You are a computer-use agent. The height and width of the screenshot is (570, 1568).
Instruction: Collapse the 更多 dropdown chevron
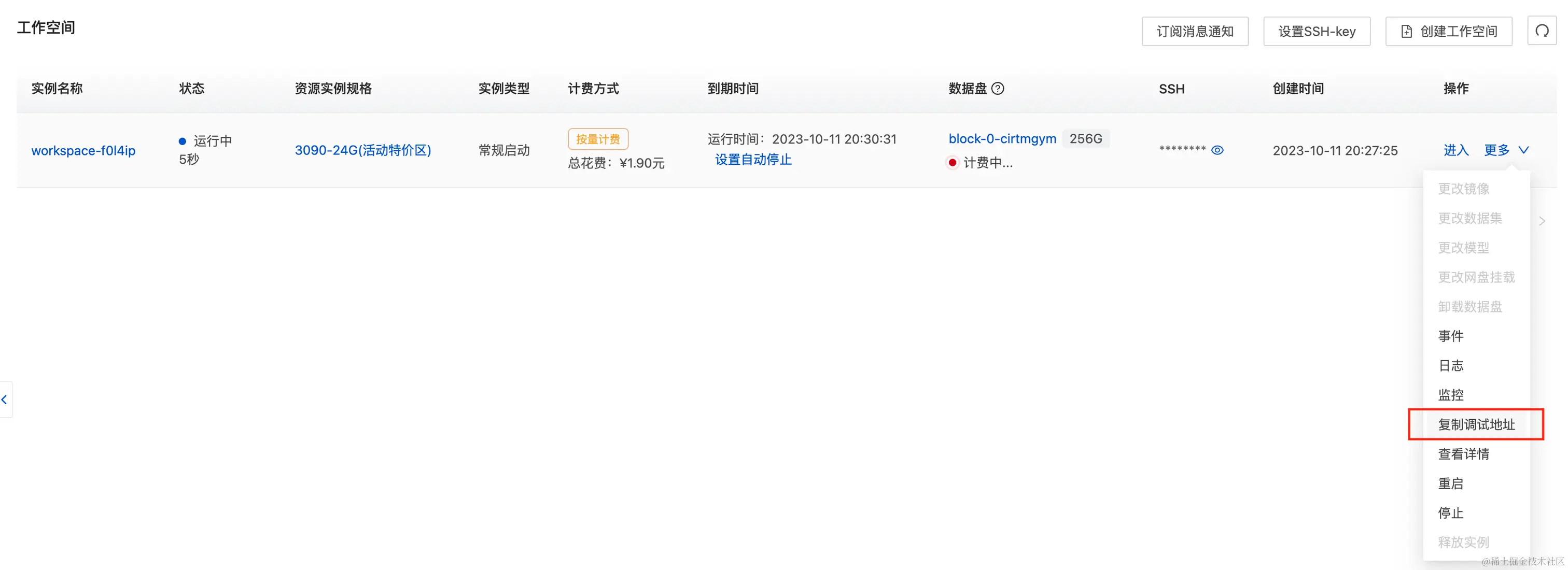[1523, 150]
